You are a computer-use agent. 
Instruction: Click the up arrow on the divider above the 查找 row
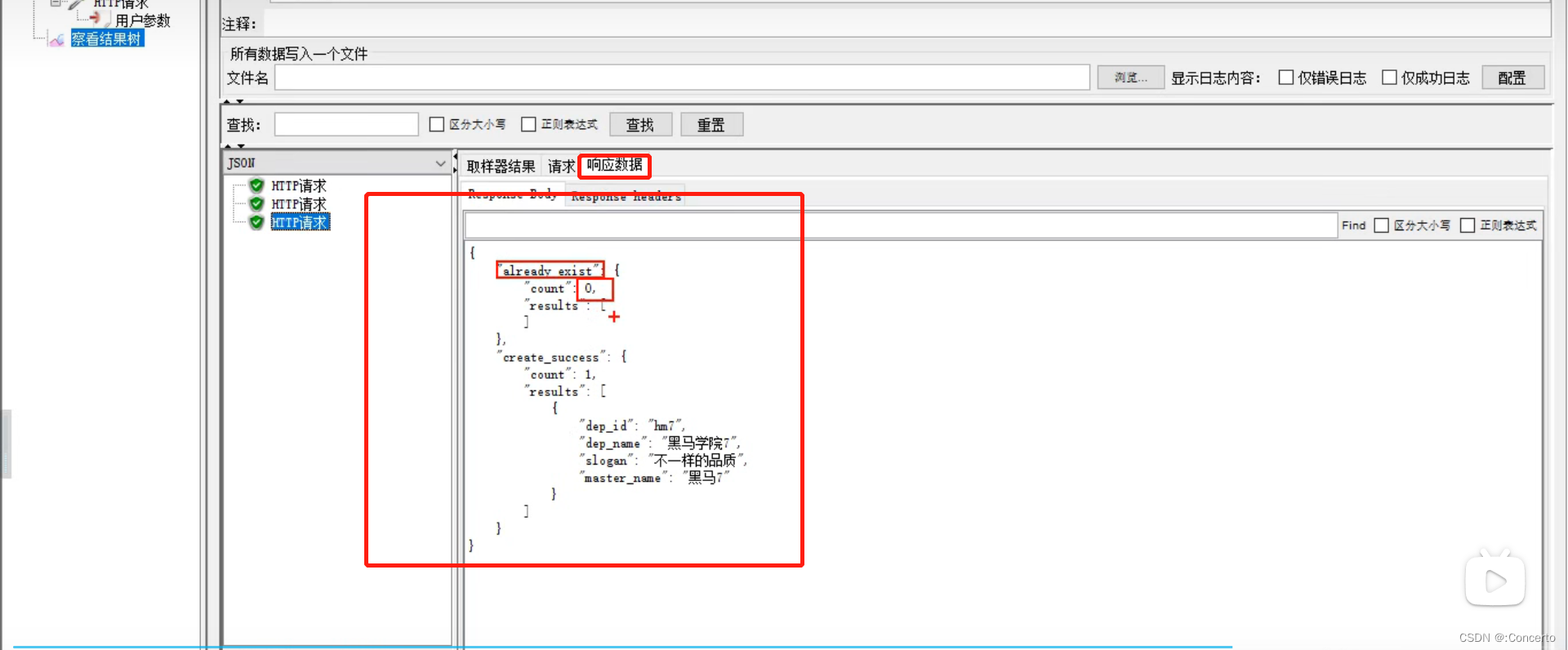coord(227,101)
